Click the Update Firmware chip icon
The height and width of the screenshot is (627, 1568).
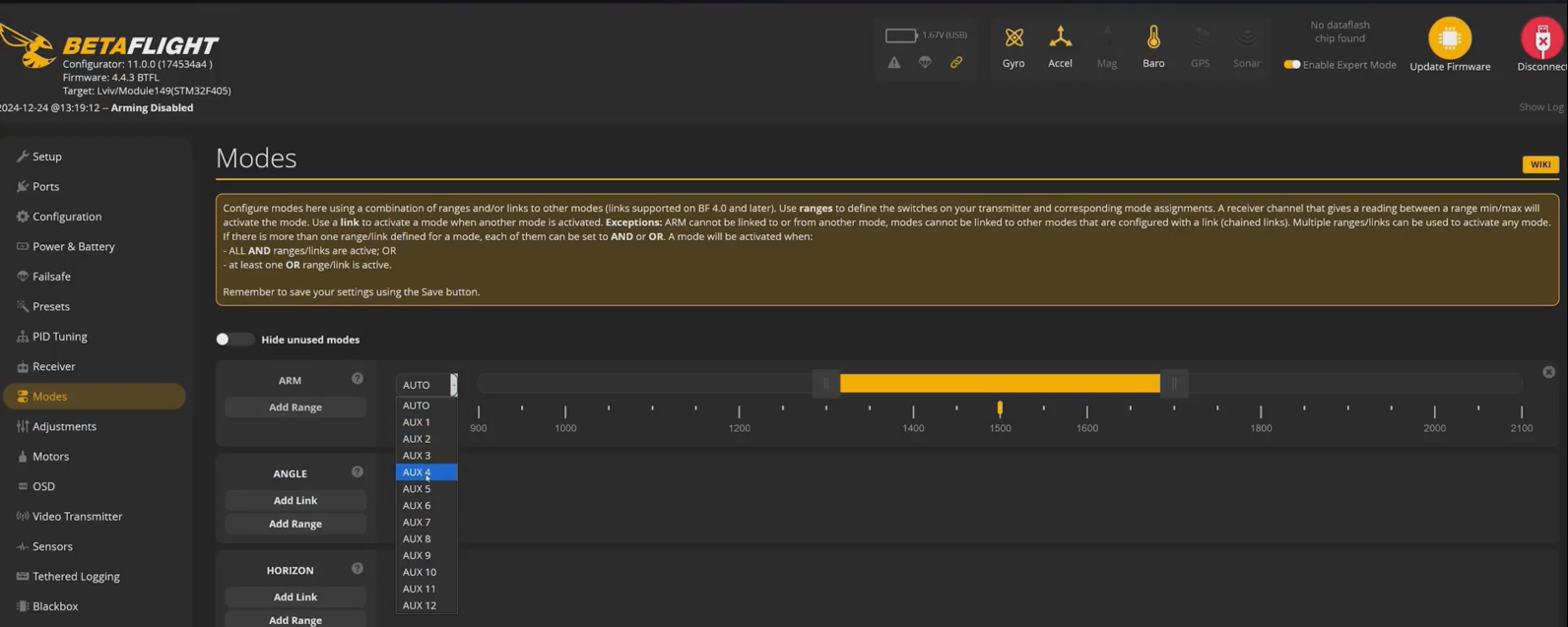(x=1449, y=38)
